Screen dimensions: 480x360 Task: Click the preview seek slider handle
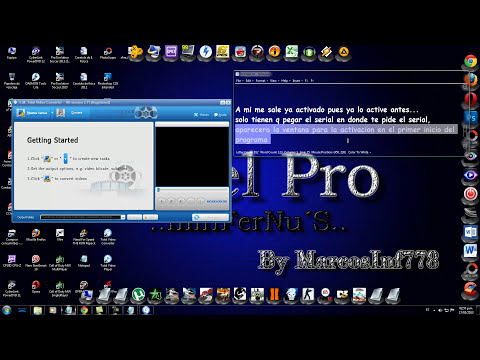click(159, 190)
